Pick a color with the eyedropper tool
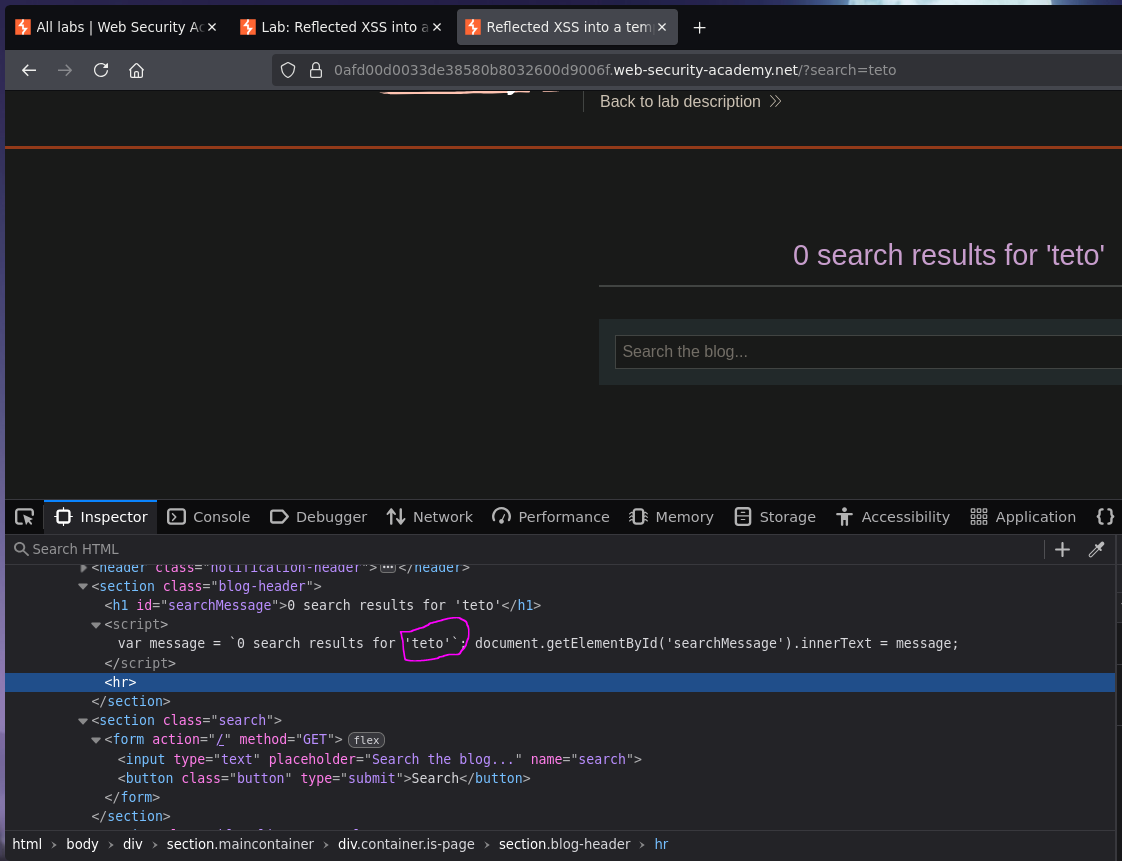The width and height of the screenshot is (1122, 861). click(1096, 549)
